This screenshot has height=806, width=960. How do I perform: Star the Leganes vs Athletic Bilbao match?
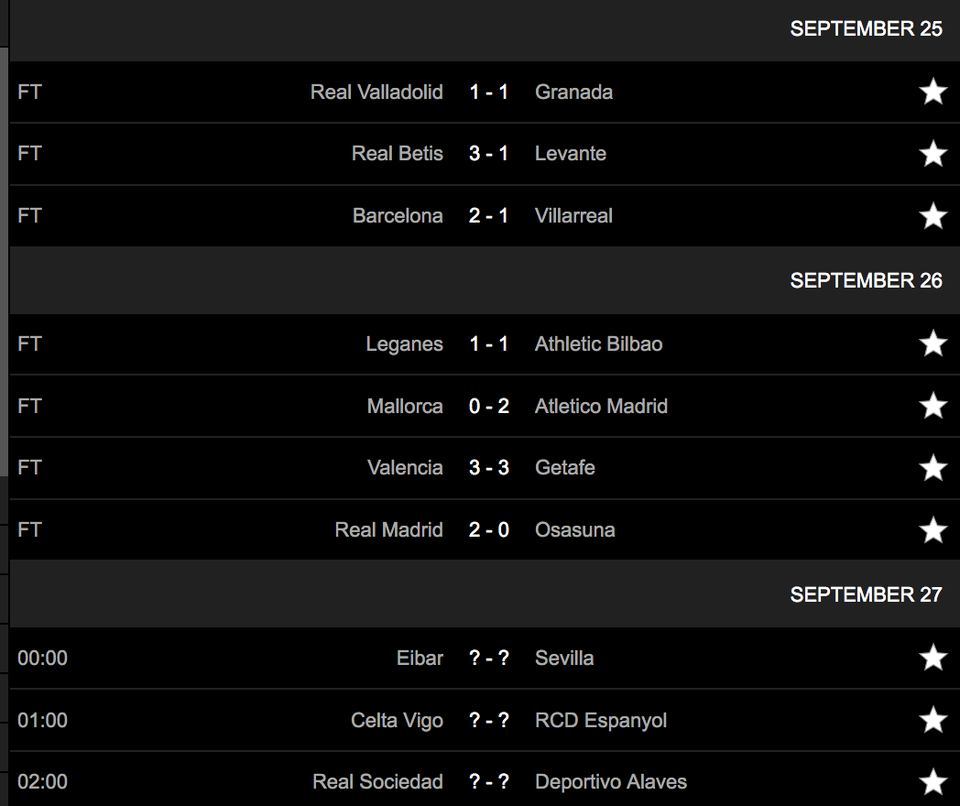coord(932,344)
